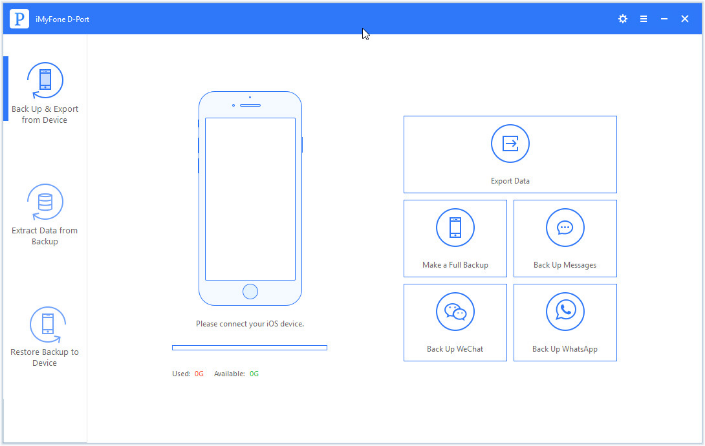The width and height of the screenshot is (705, 446).
Task: Minimize the D-Port window
Action: click(664, 19)
